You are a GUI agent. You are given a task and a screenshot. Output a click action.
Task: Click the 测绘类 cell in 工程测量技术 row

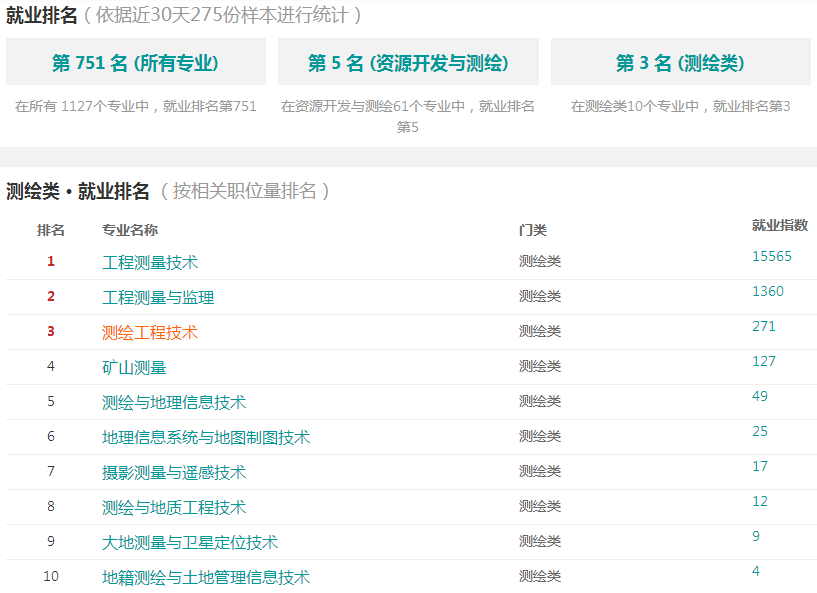tap(540, 261)
